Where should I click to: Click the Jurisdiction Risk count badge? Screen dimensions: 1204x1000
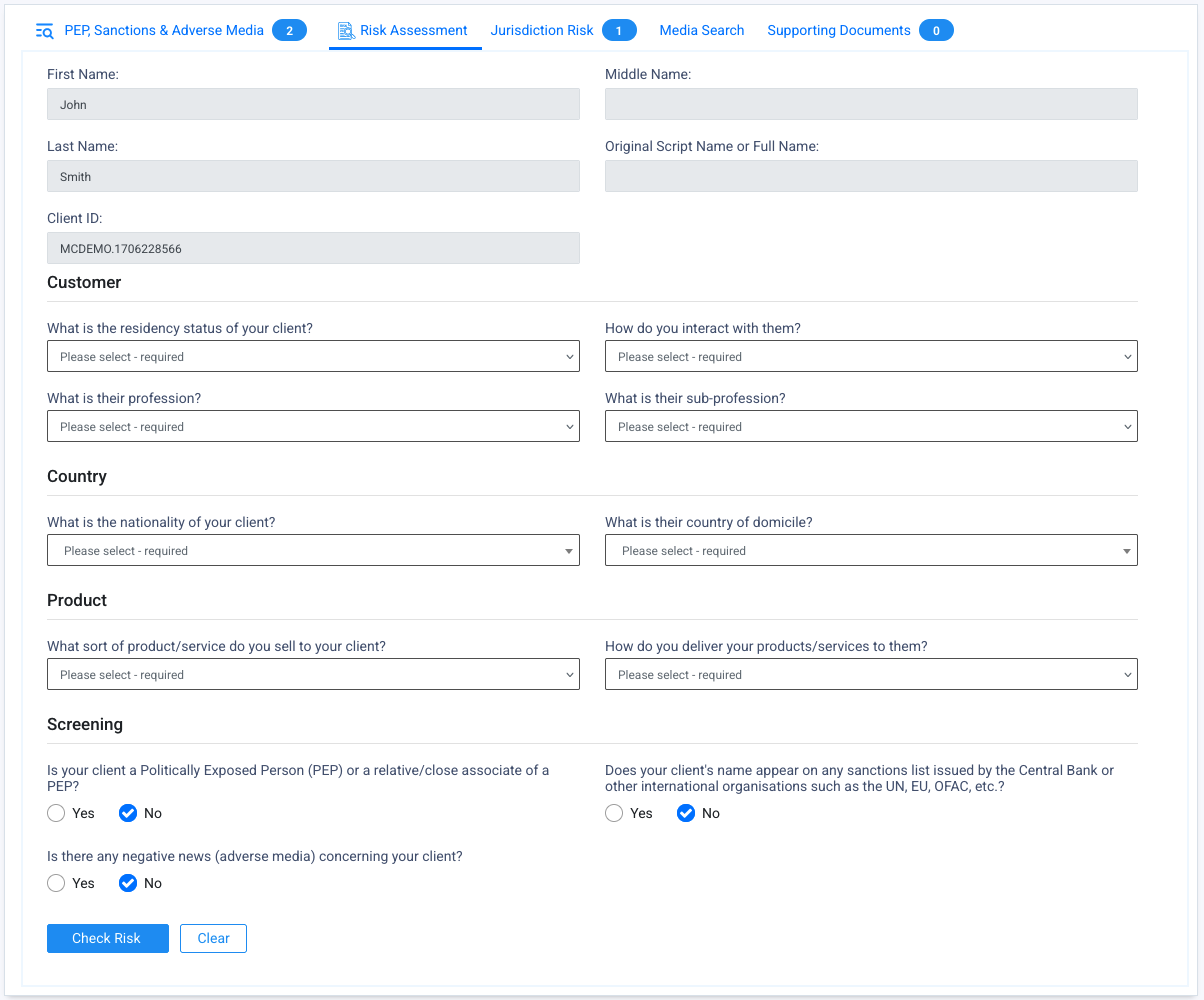(x=619, y=31)
